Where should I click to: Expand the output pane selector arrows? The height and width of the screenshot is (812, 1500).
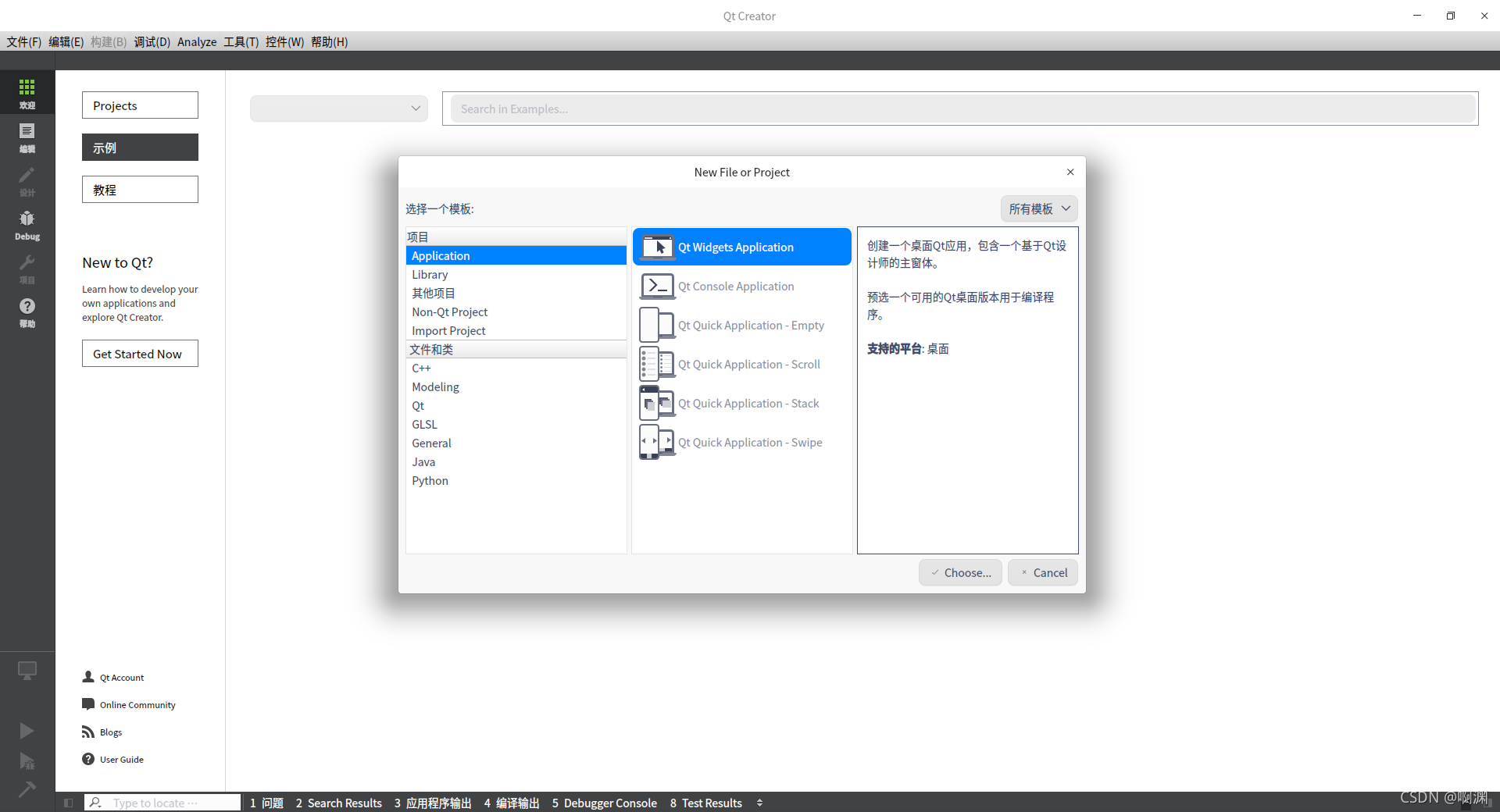click(x=759, y=803)
